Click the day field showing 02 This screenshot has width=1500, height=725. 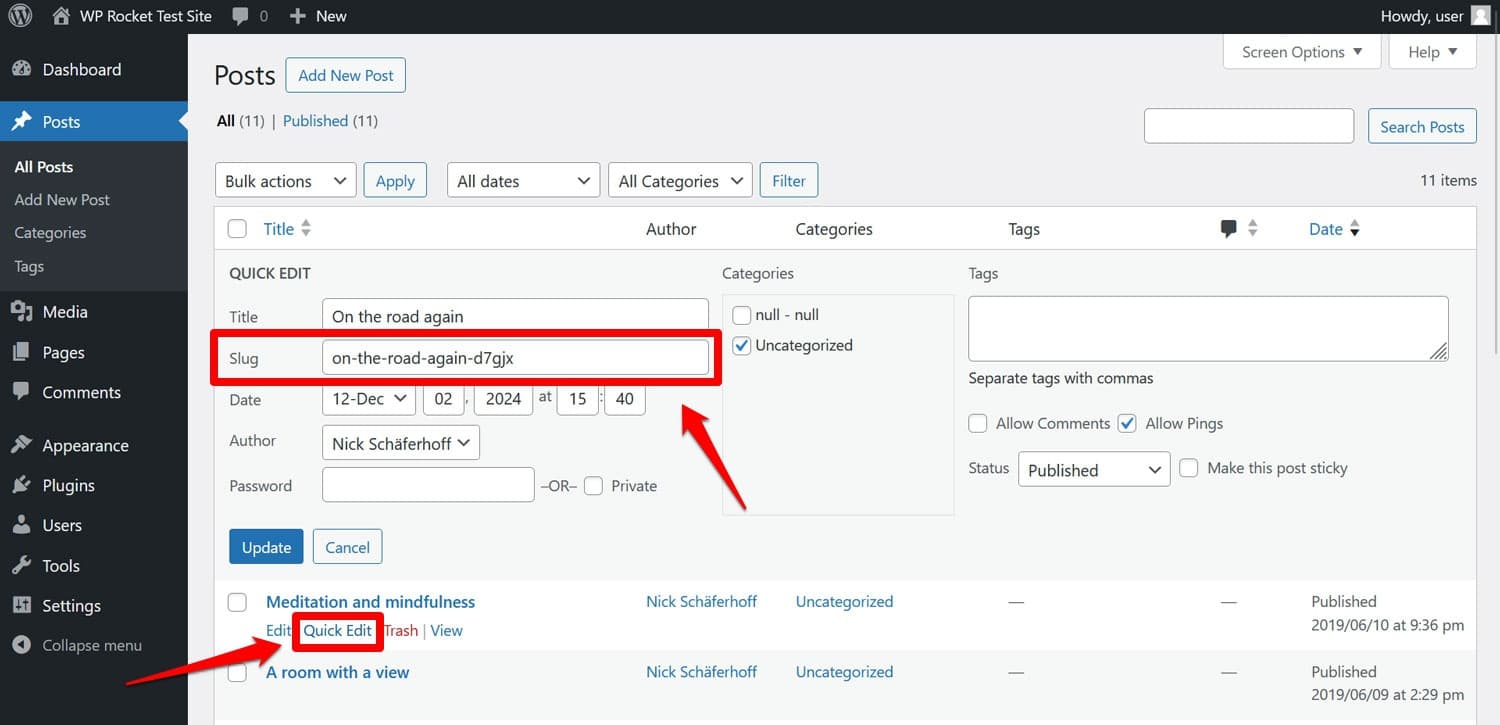tap(444, 398)
